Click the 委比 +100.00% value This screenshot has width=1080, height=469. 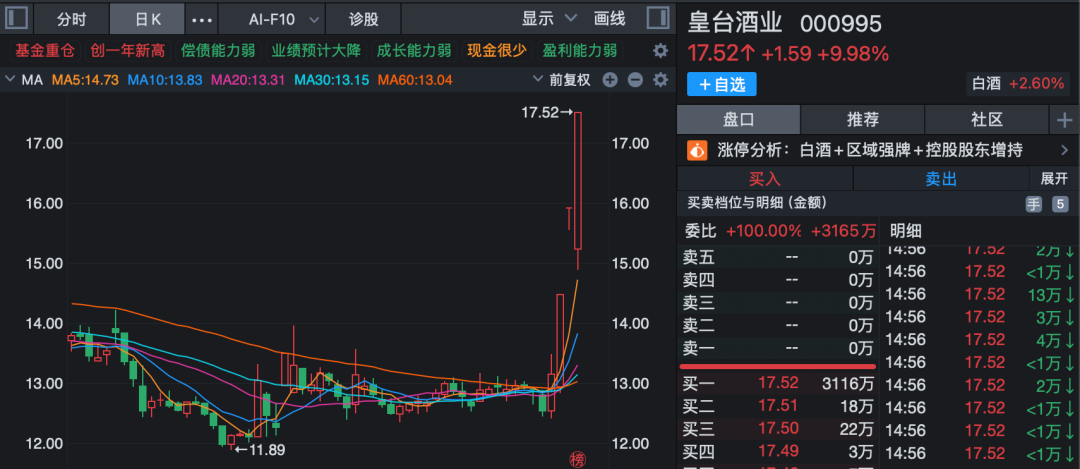point(763,230)
